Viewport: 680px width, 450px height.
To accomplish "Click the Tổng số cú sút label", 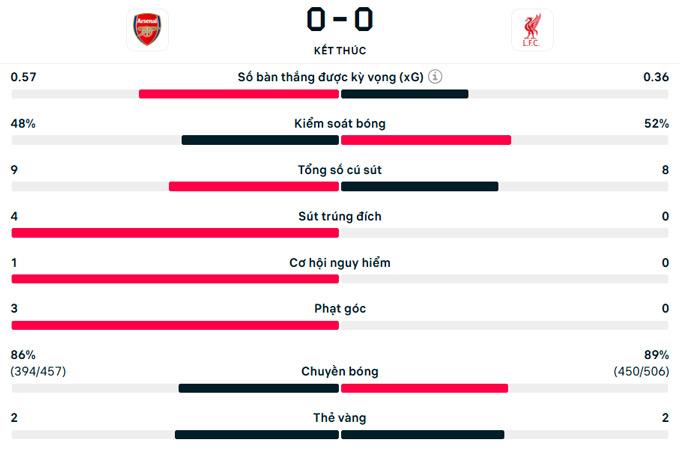I will click(340, 170).
